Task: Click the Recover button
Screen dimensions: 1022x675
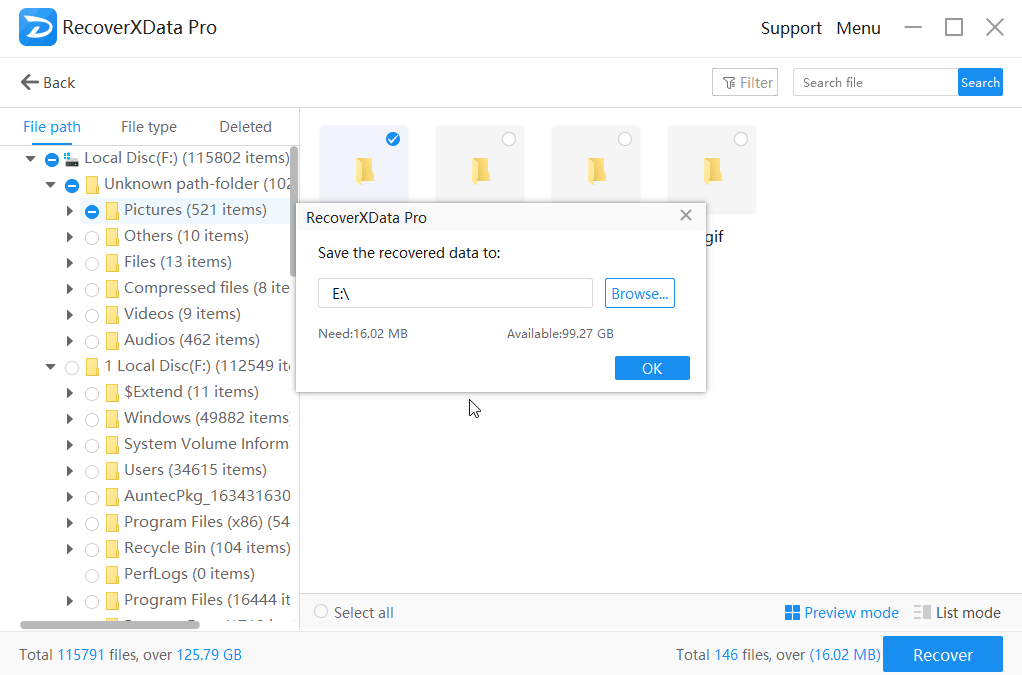Action: click(942, 654)
